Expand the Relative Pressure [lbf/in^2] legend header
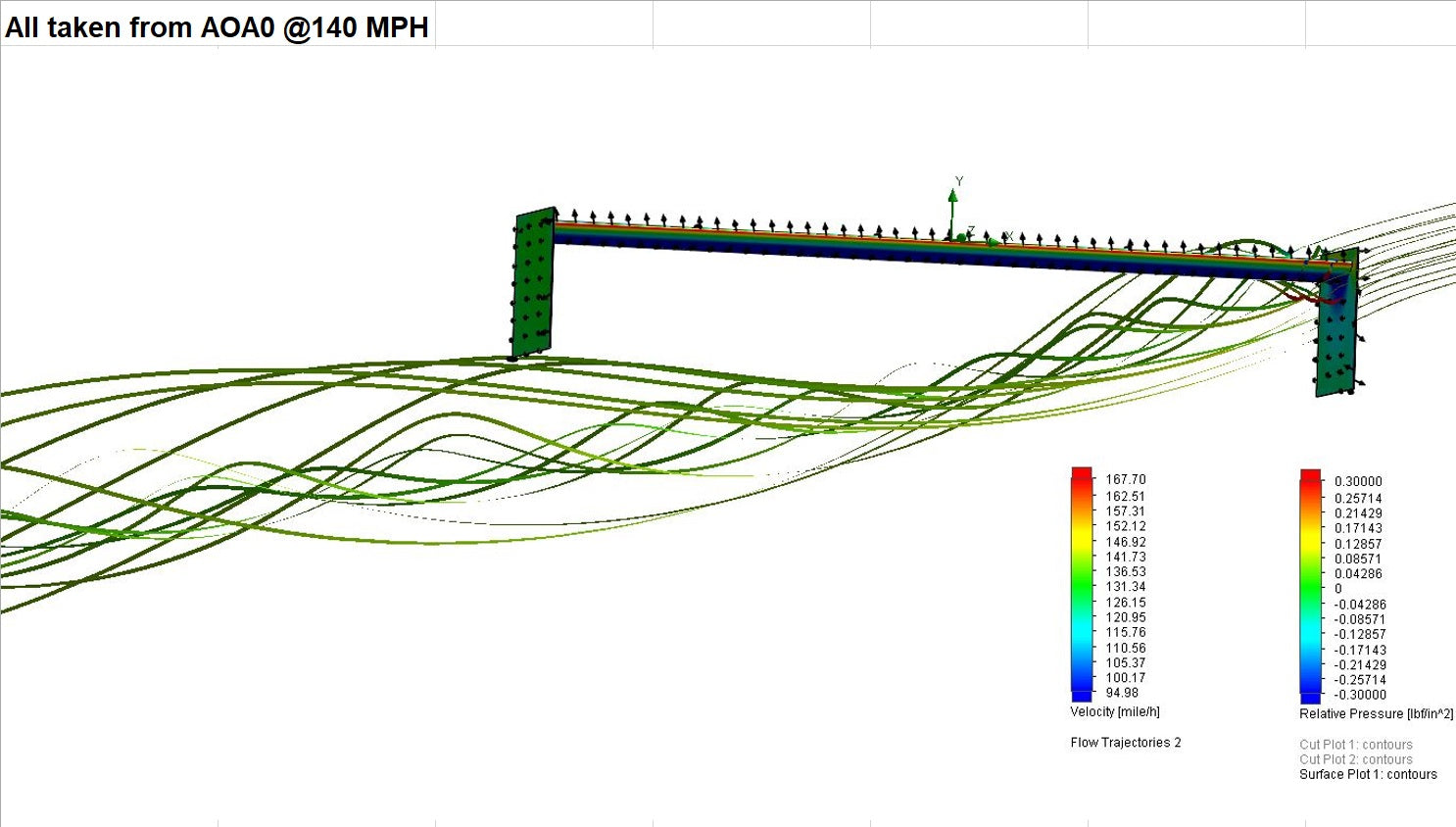 (x=1376, y=713)
